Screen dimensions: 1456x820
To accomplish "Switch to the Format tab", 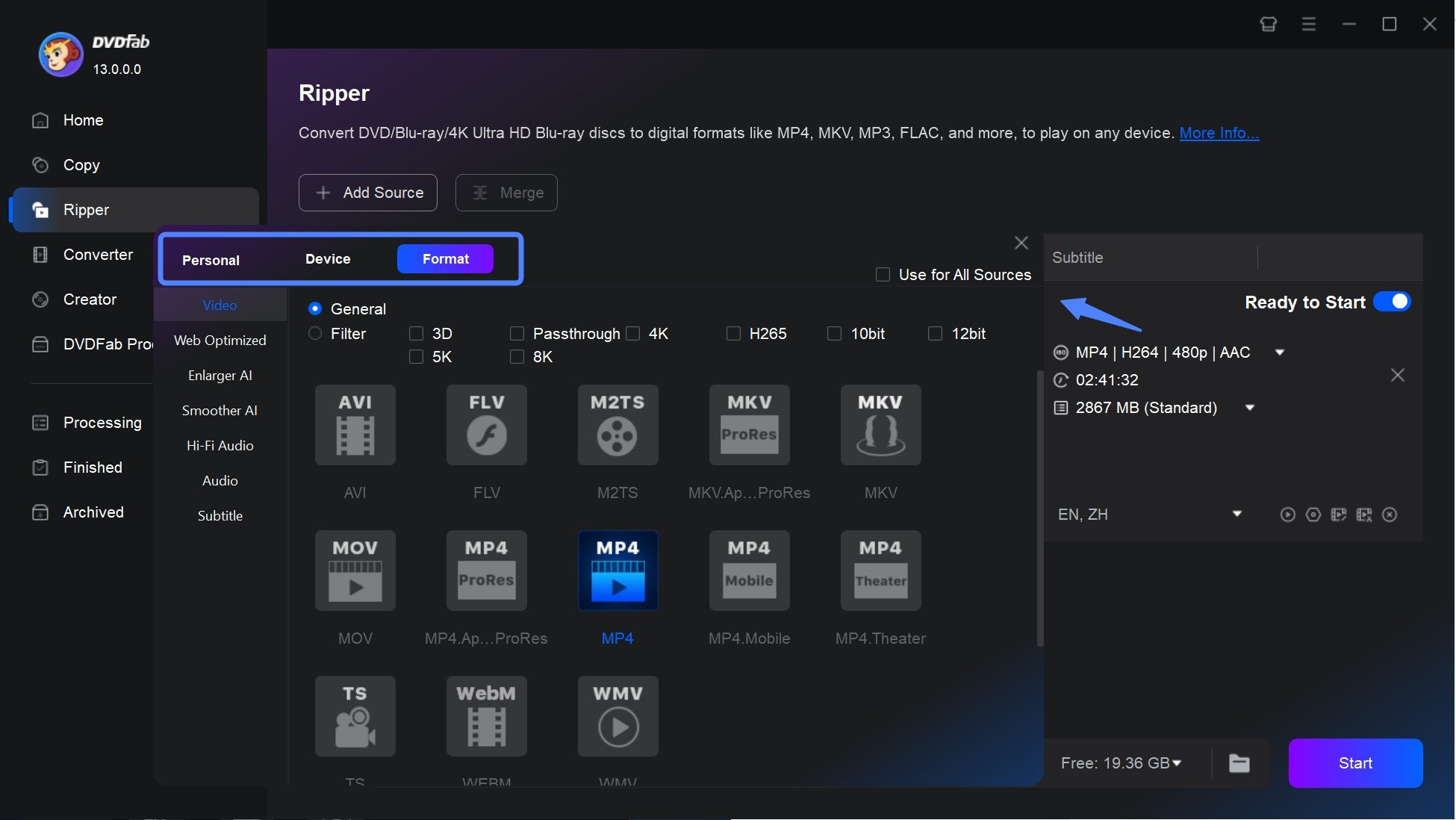I will [x=445, y=258].
